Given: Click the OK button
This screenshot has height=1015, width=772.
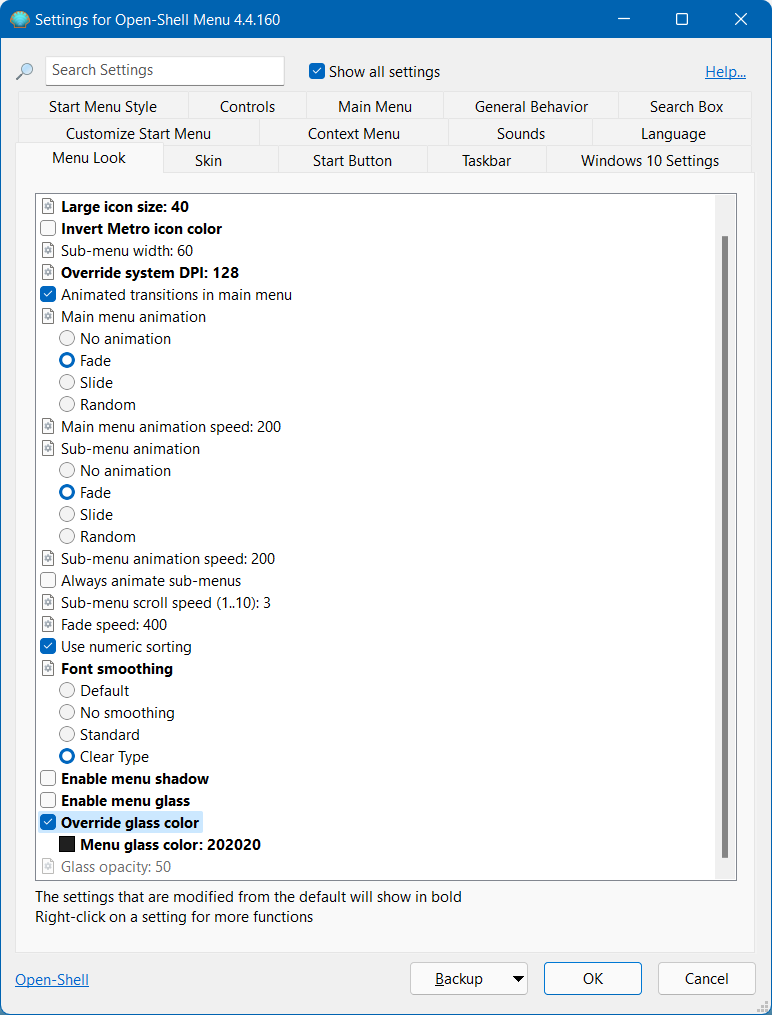Looking at the screenshot, I should (x=593, y=979).
